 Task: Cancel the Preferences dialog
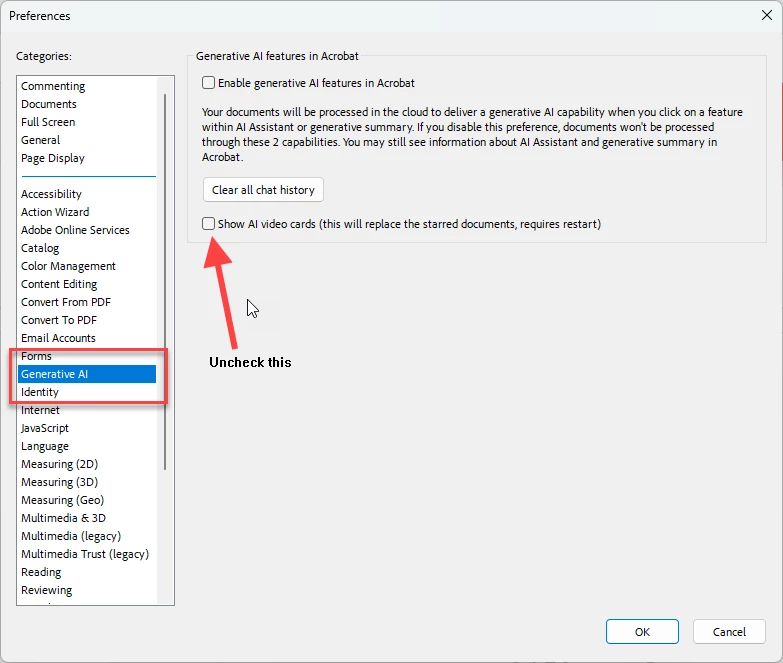point(729,632)
